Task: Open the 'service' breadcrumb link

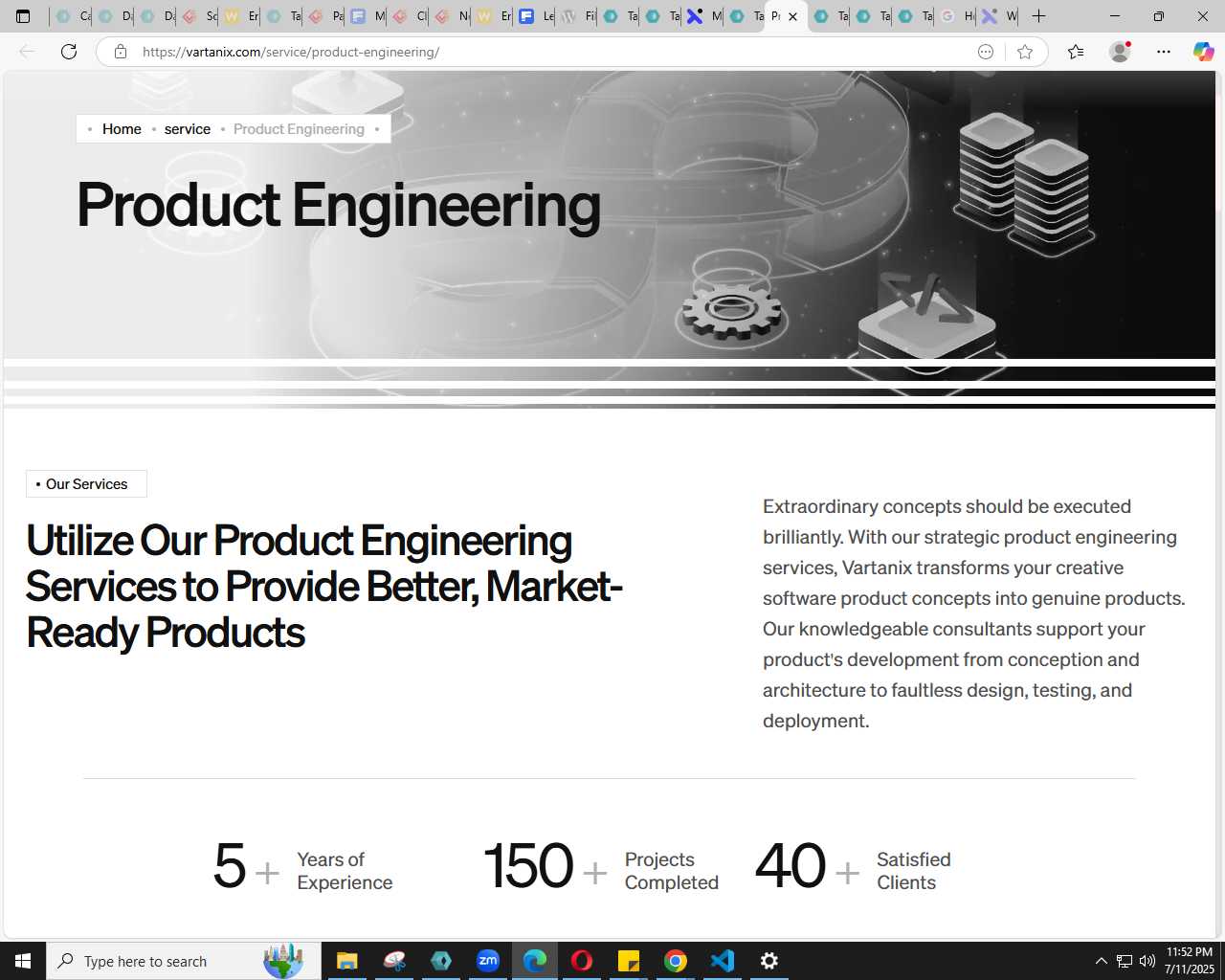Action: (187, 129)
